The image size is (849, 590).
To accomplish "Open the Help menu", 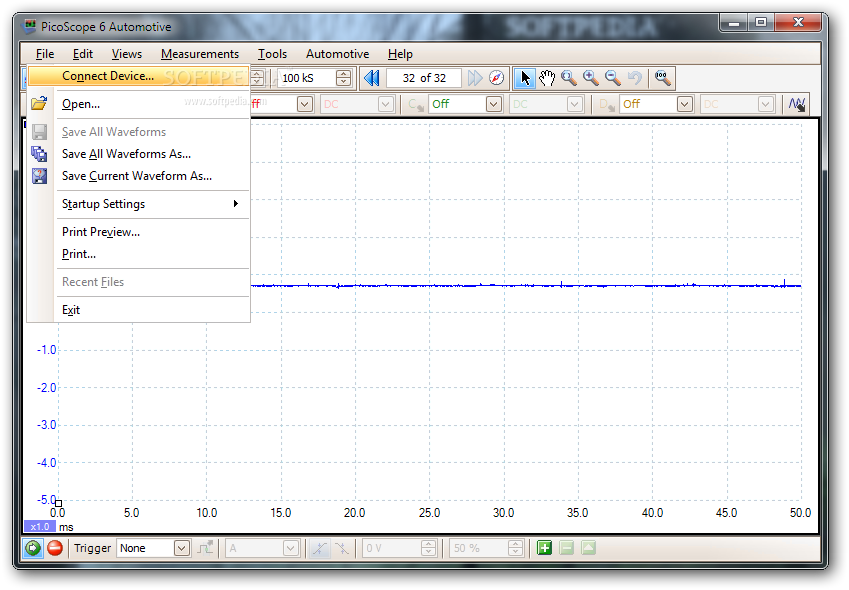I will click(400, 54).
